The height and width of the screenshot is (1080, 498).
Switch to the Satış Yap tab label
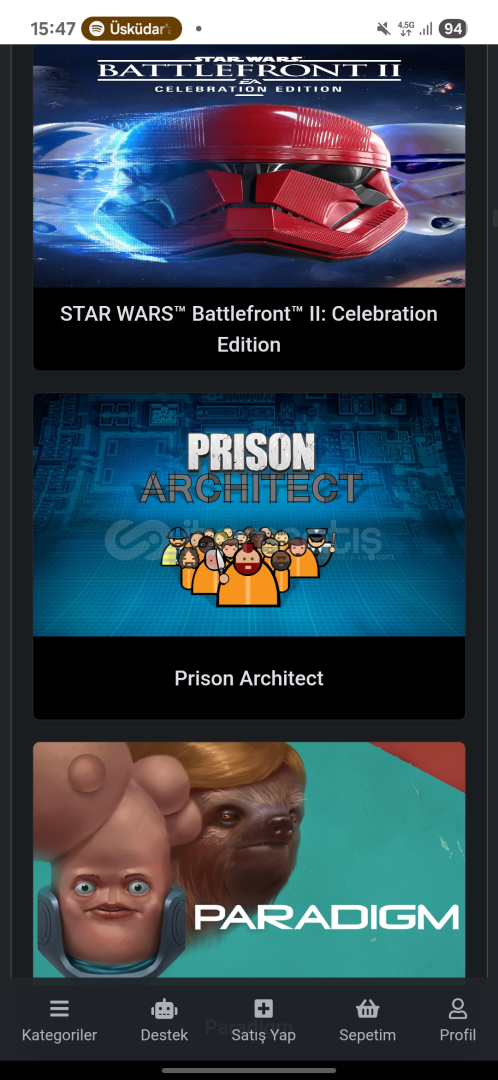click(263, 1035)
